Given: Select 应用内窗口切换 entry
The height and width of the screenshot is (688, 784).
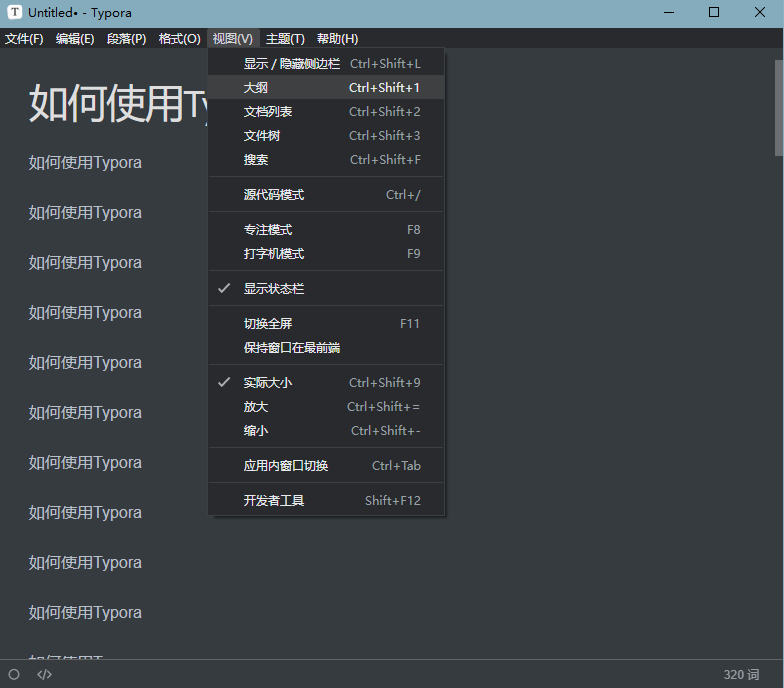Looking at the screenshot, I should point(326,466).
